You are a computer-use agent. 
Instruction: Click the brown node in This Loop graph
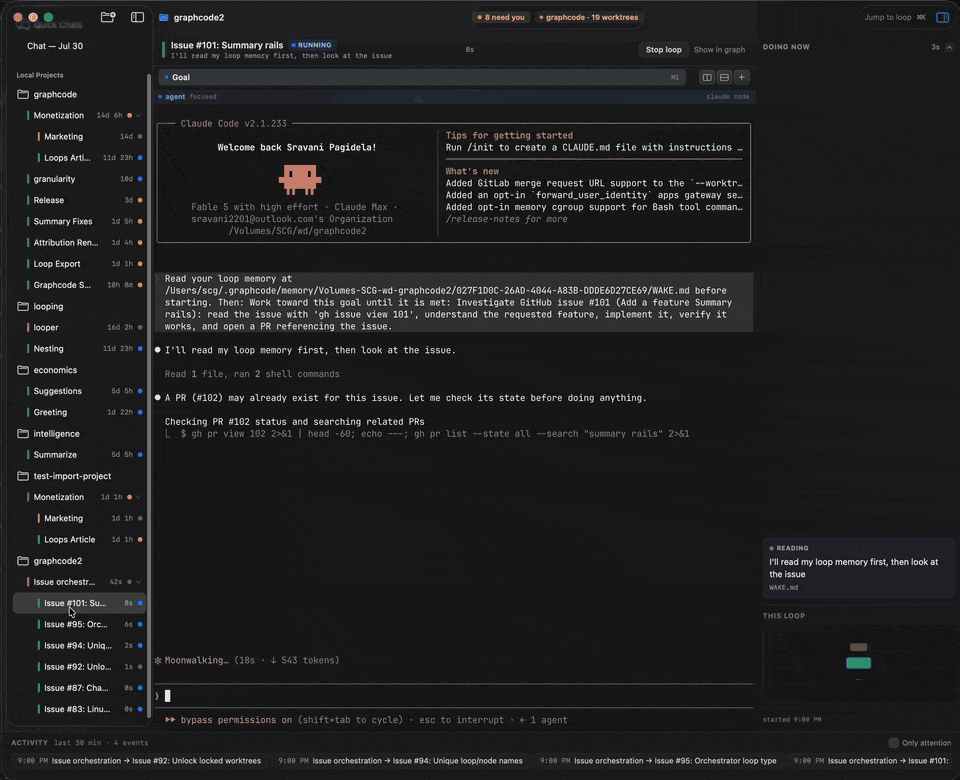pos(858,647)
